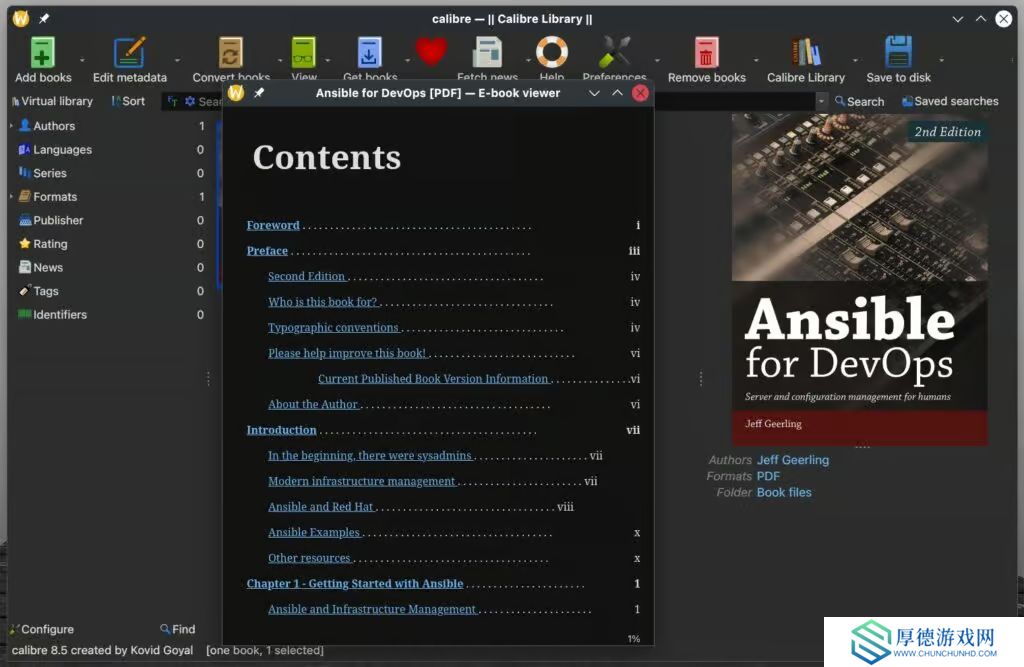1024x667 pixels.
Task: Select Publisher in tag browser
Action: point(58,220)
